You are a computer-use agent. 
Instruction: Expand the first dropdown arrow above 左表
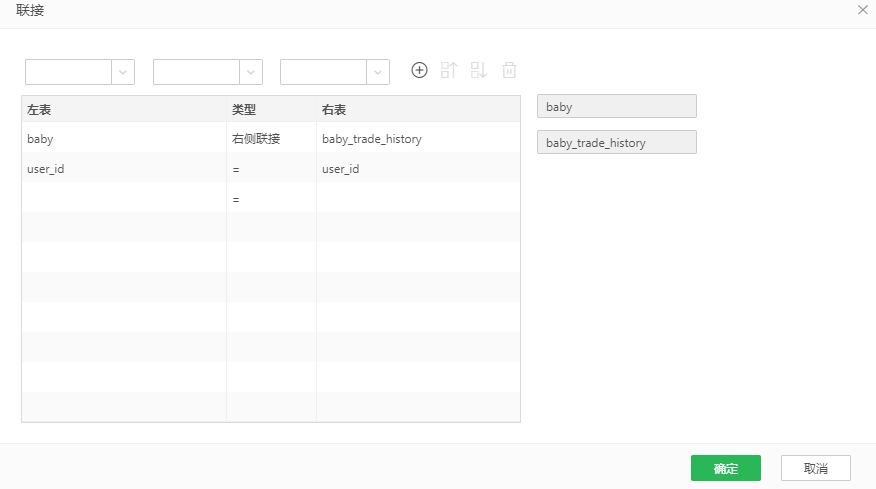point(123,72)
